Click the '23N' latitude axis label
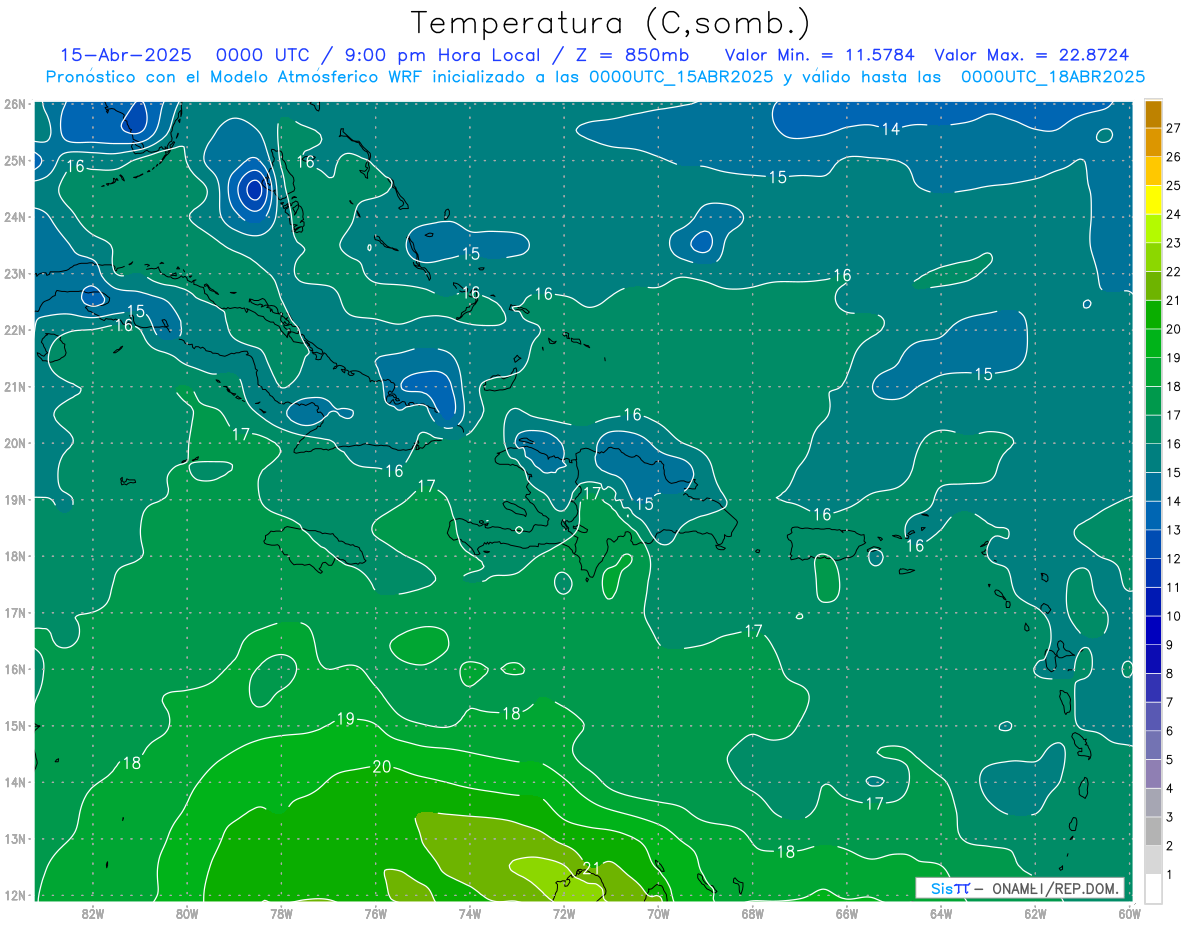Viewport: 1200px width, 927px height. pos(15,273)
